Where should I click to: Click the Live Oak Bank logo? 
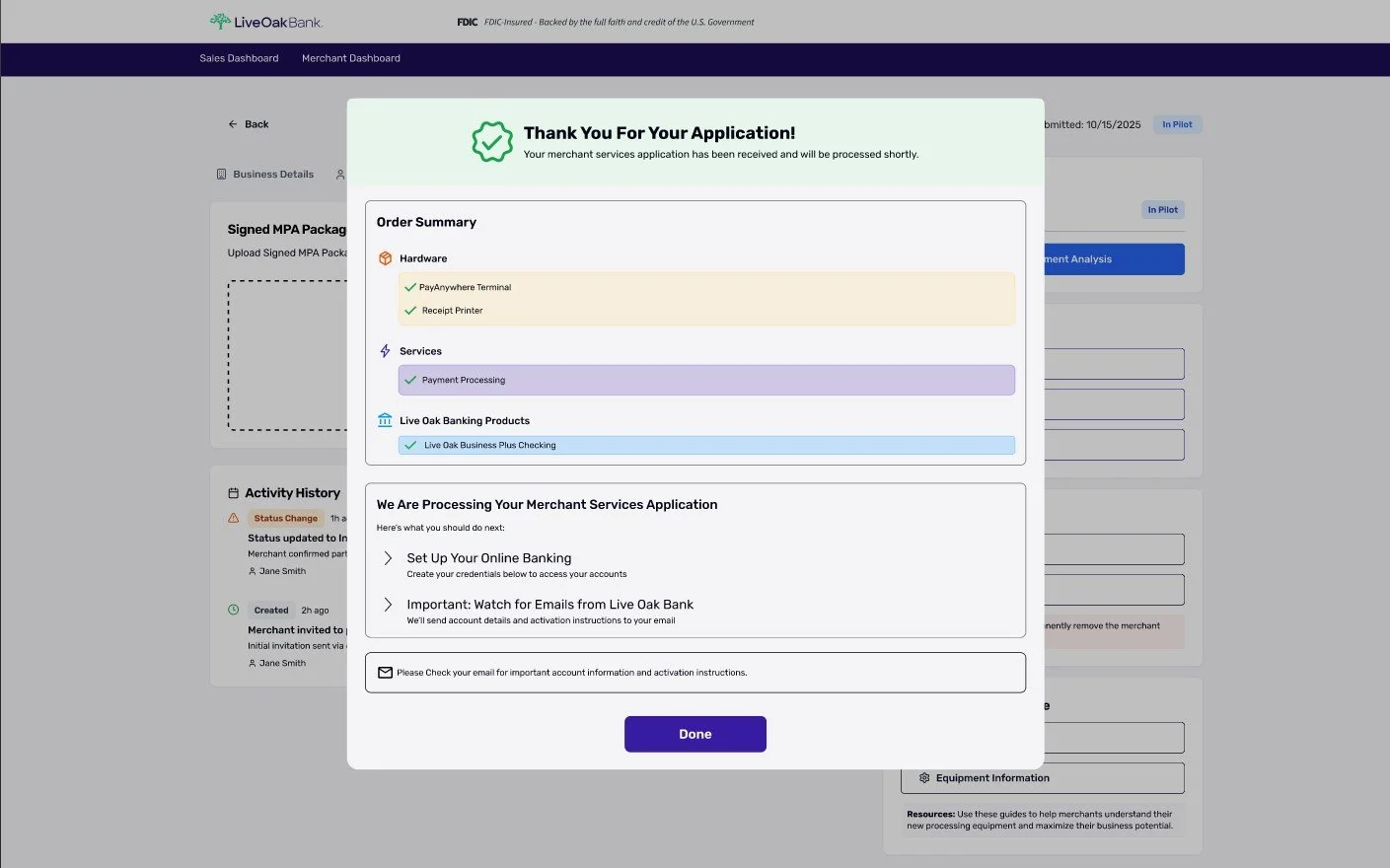pyautogui.click(x=266, y=22)
